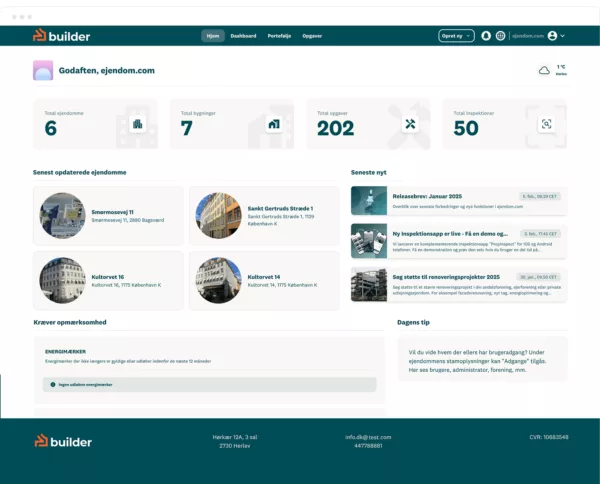The height and width of the screenshot is (484, 600).
Task: Open the Sankt Gertruds Stræde 1 photo
Action: (x=218, y=215)
